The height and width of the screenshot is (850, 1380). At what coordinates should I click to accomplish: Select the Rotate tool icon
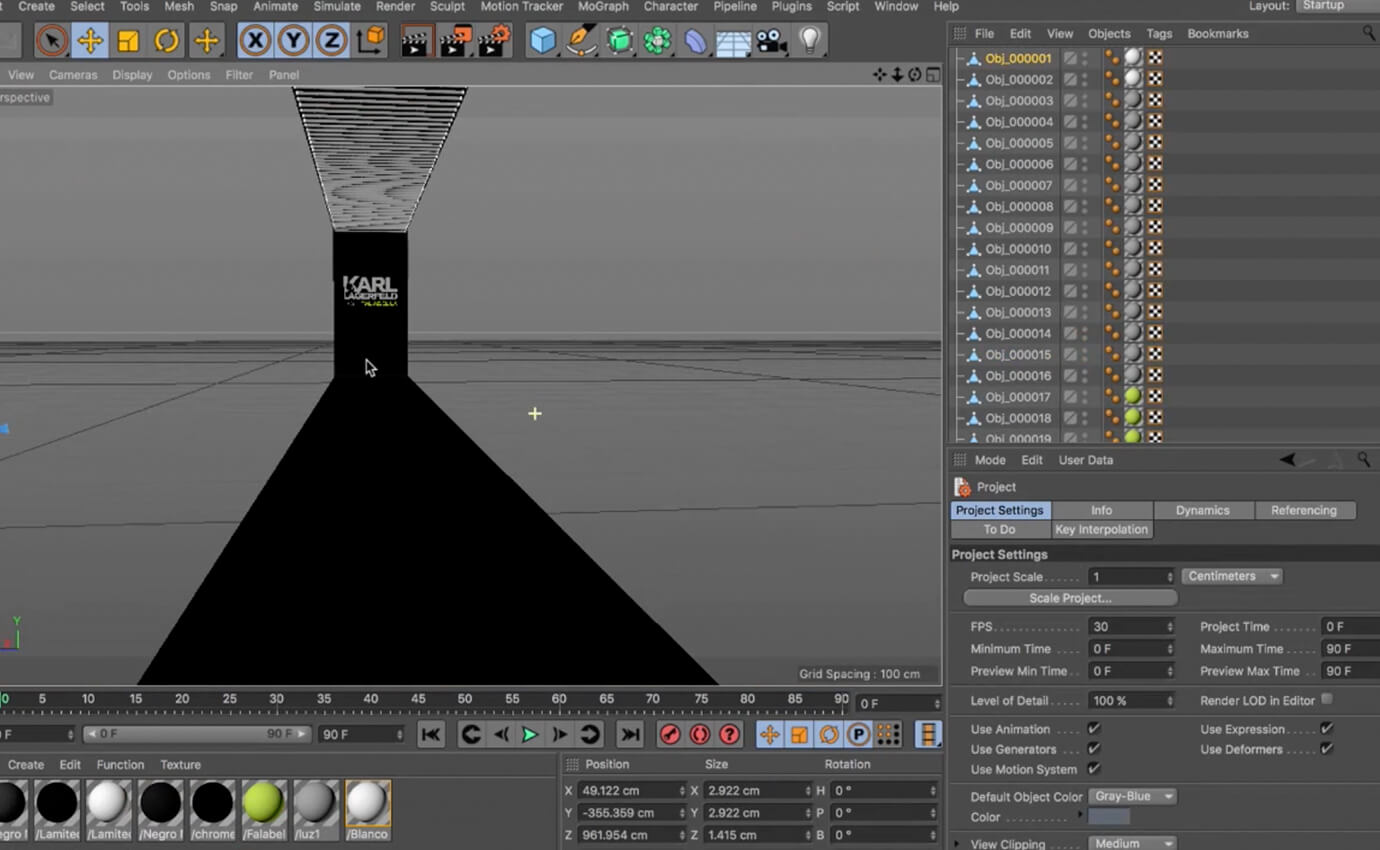(166, 41)
